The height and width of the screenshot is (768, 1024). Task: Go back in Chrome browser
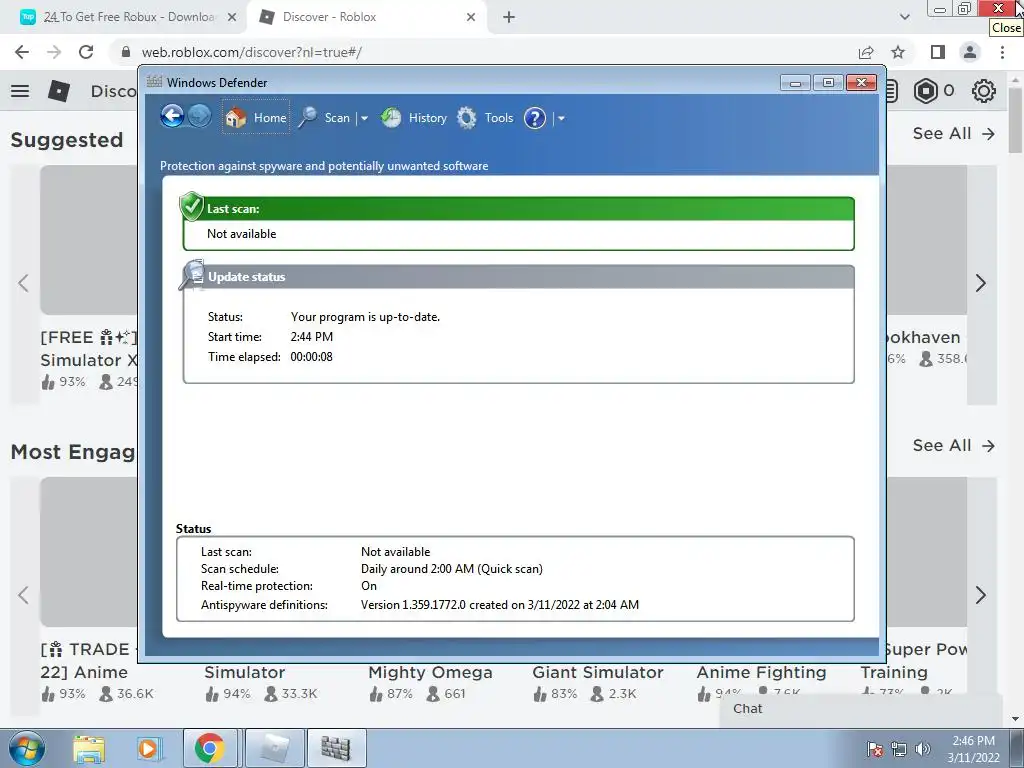[22, 52]
